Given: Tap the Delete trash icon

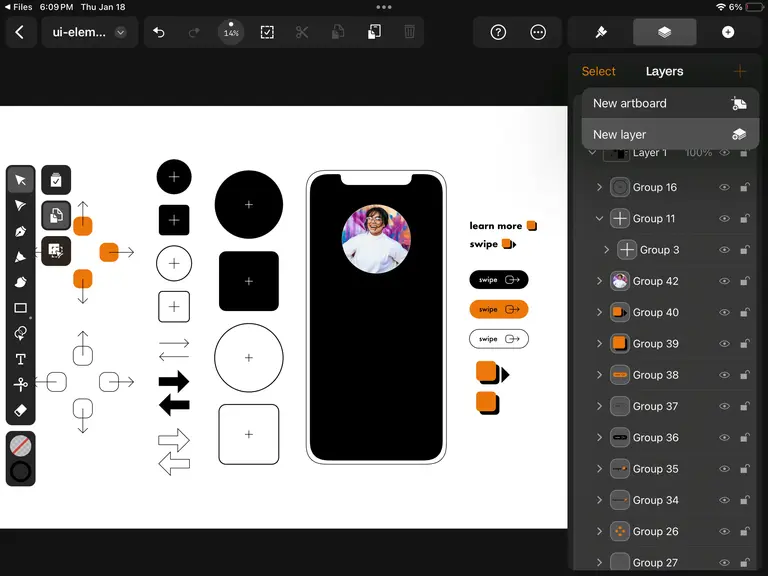Looking at the screenshot, I should [x=409, y=32].
